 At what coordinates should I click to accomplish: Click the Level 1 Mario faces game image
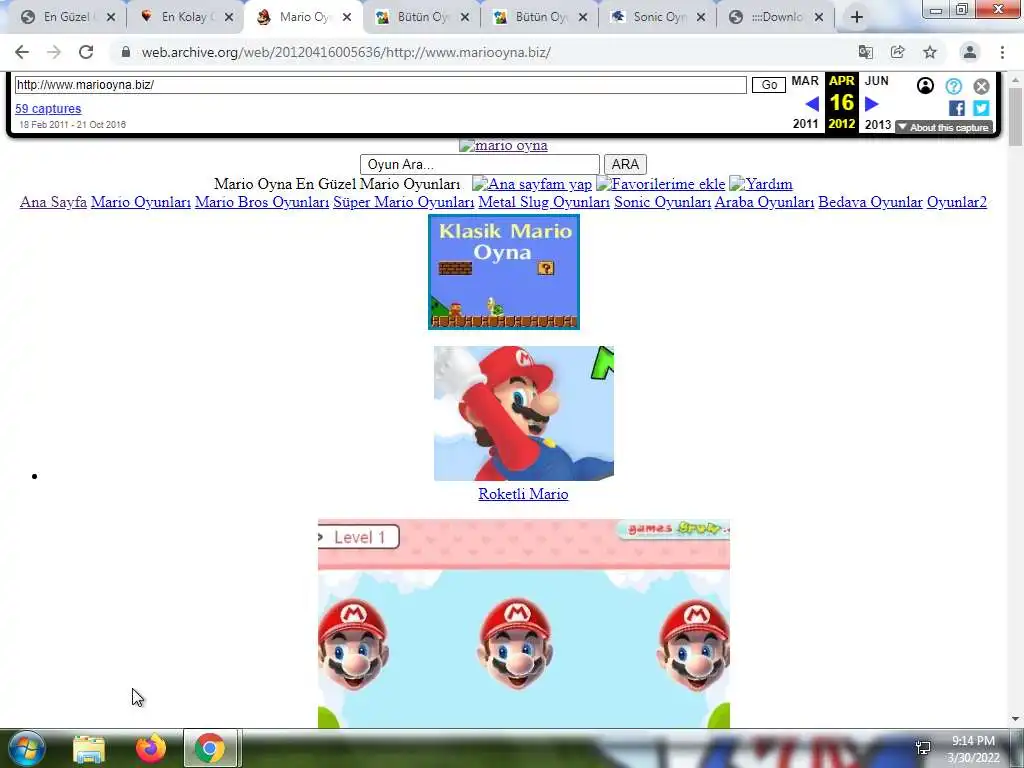point(524,624)
